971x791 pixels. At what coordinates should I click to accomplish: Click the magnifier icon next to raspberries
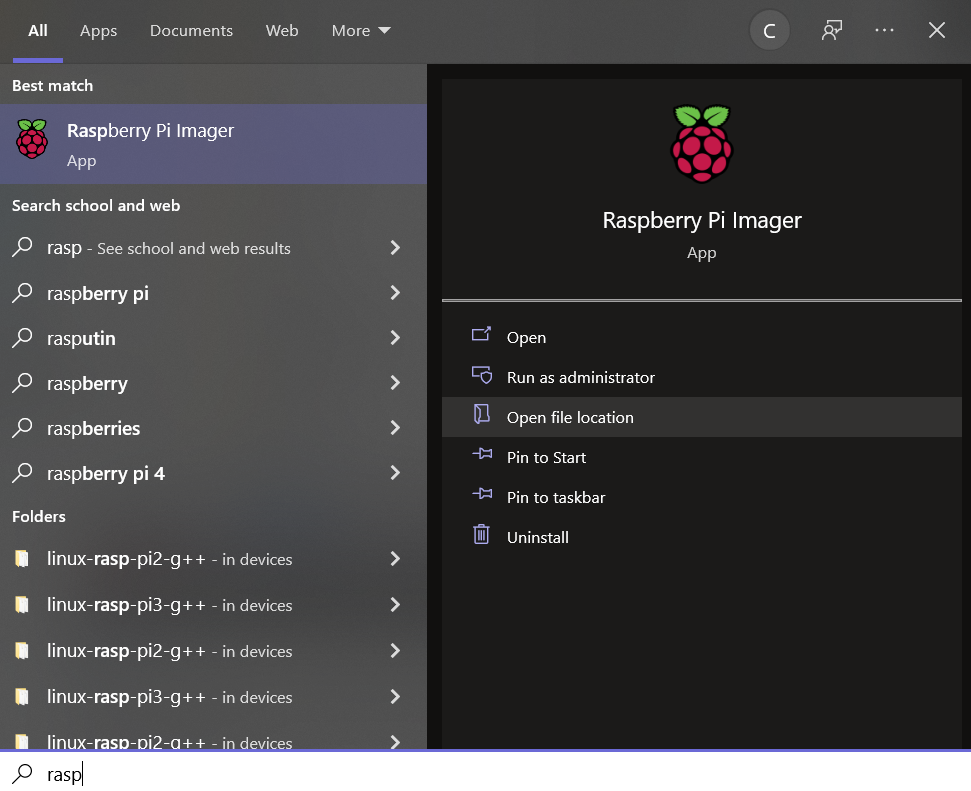(22, 427)
